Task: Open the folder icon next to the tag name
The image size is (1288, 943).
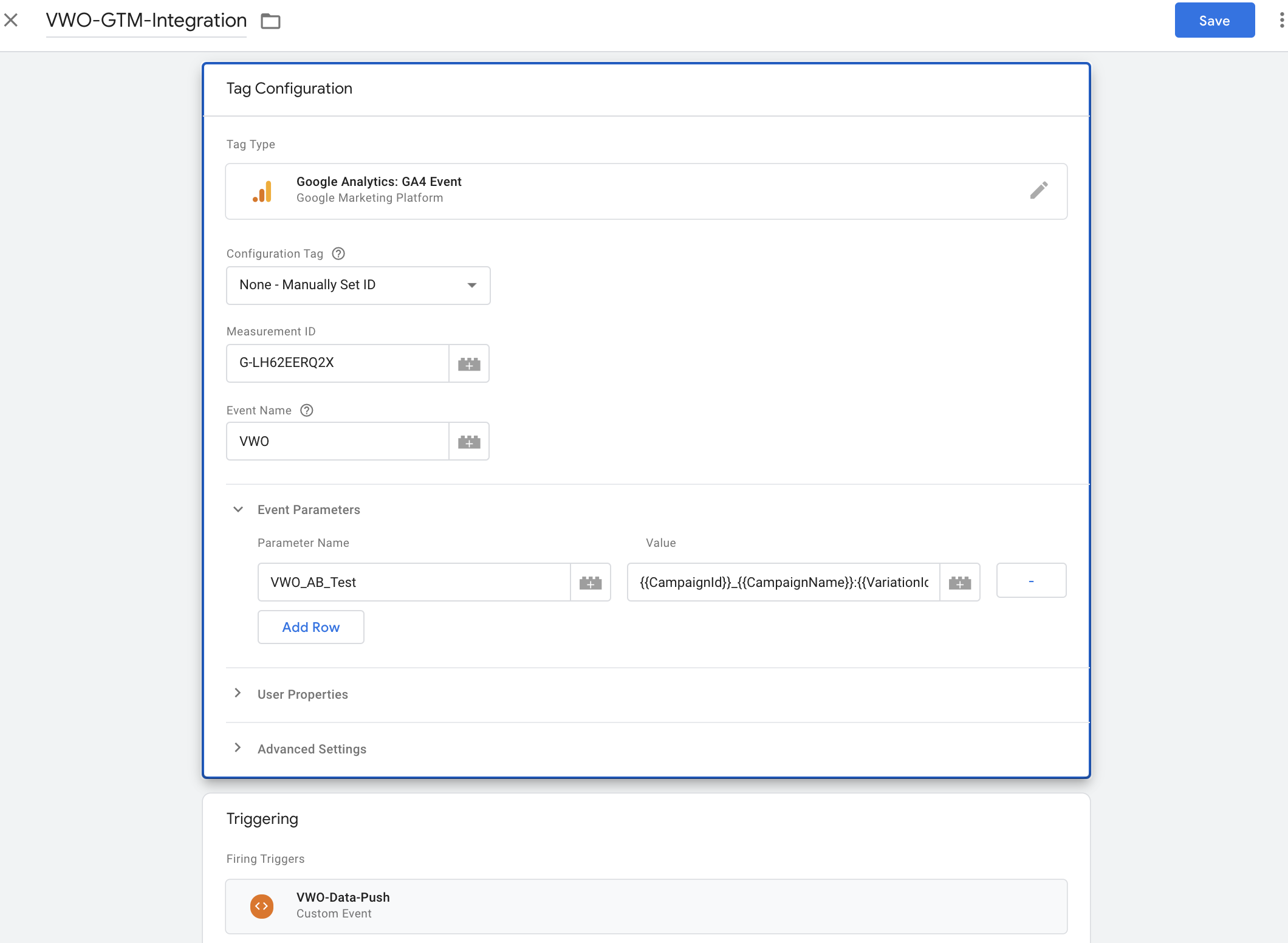Action: click(270, 21)
